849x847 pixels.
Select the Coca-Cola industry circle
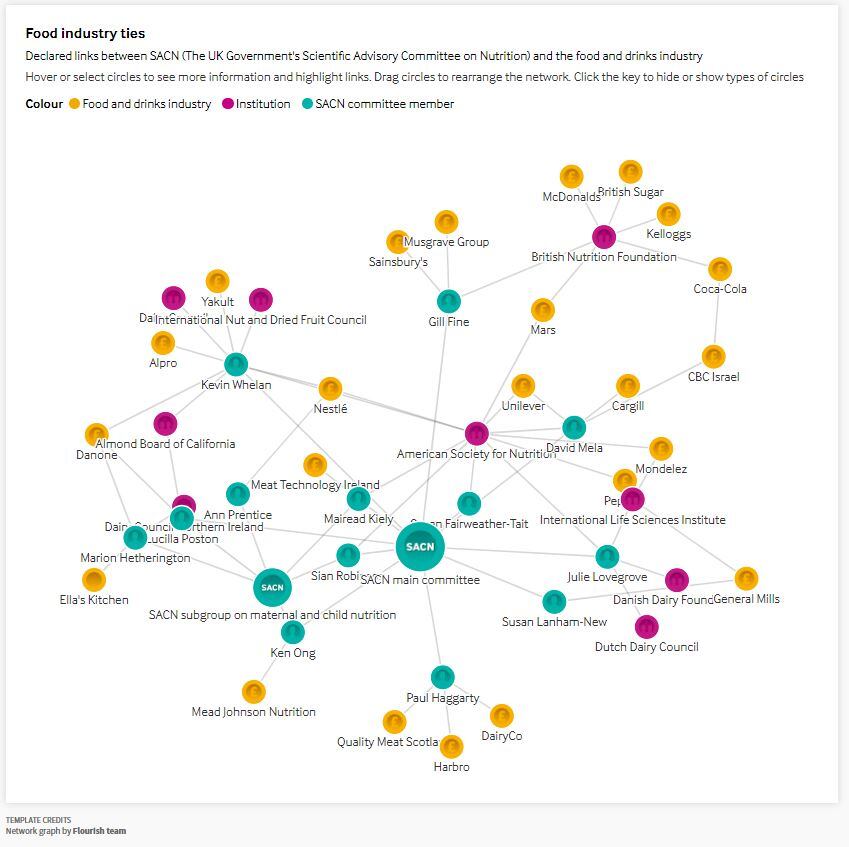(720, 269)
